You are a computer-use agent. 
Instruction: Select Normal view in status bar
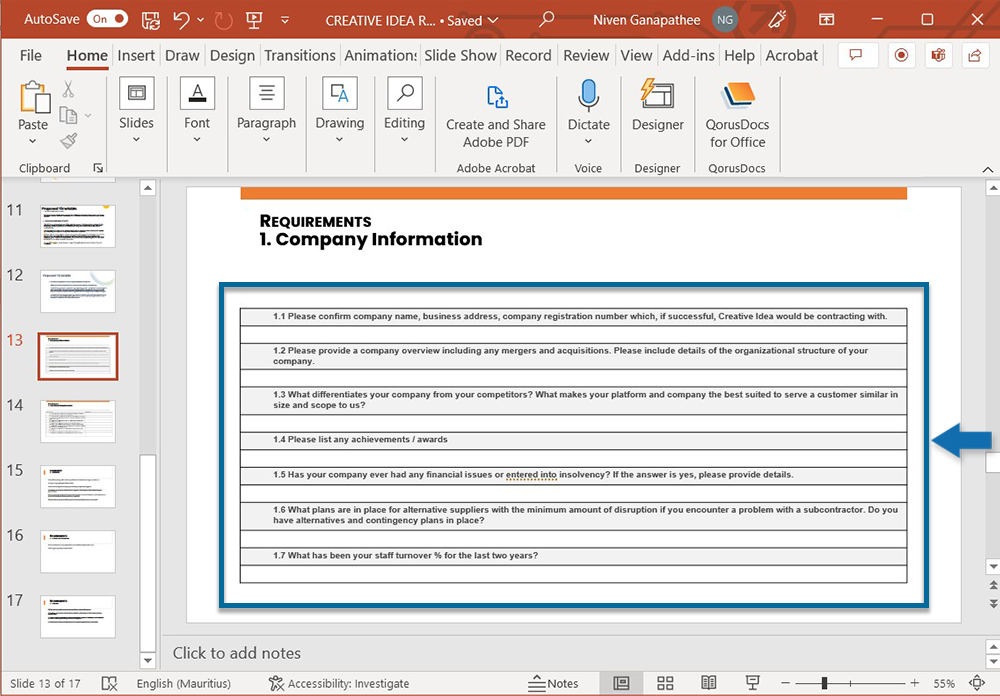pyautogui.click(x=621, y=683)
